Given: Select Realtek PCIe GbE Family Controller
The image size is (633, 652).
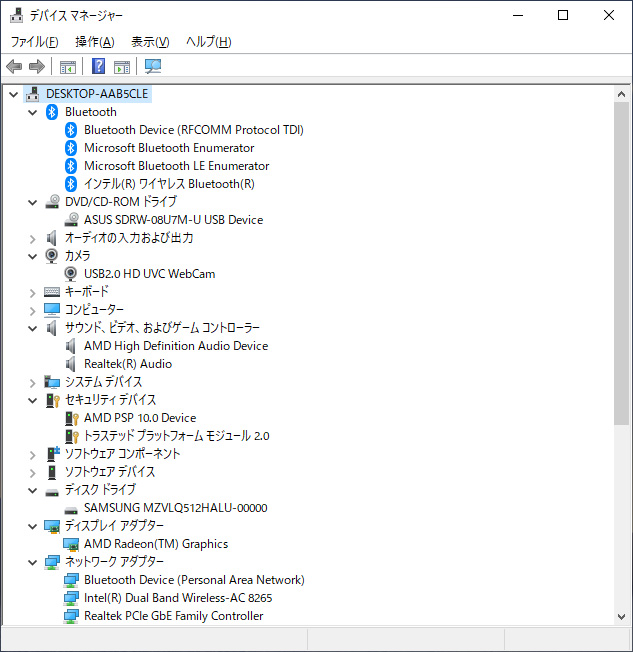Looking at the screenshot, I should [x=173, y=616].
